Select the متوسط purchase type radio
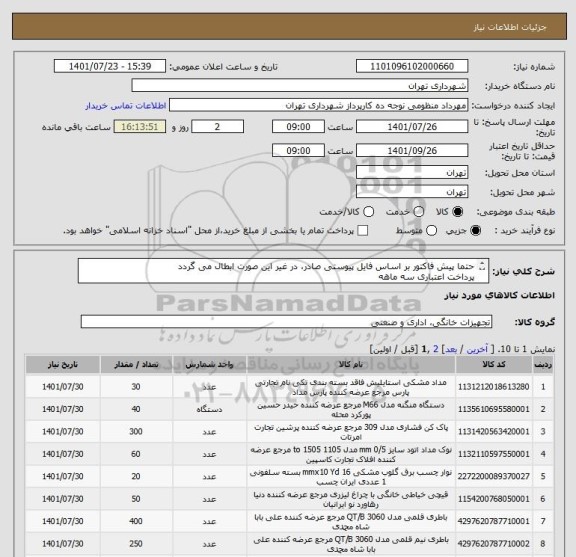576x557 pixels. pyautogui.click(x=431, y=231)
